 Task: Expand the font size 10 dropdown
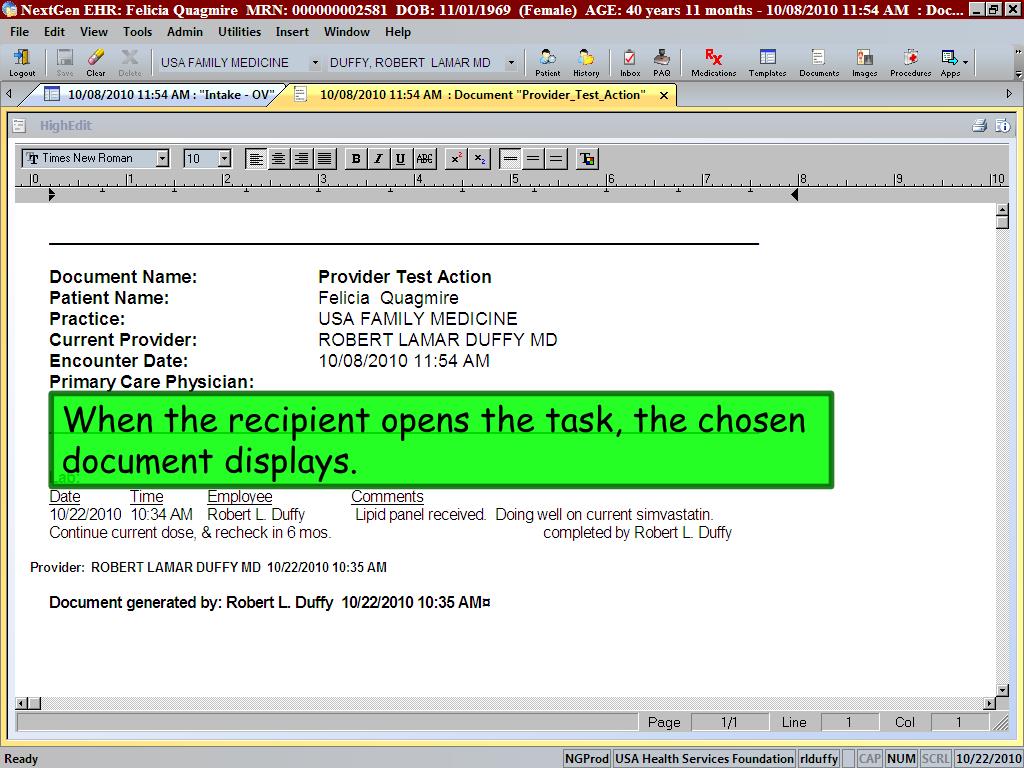[x=224, y=159]
